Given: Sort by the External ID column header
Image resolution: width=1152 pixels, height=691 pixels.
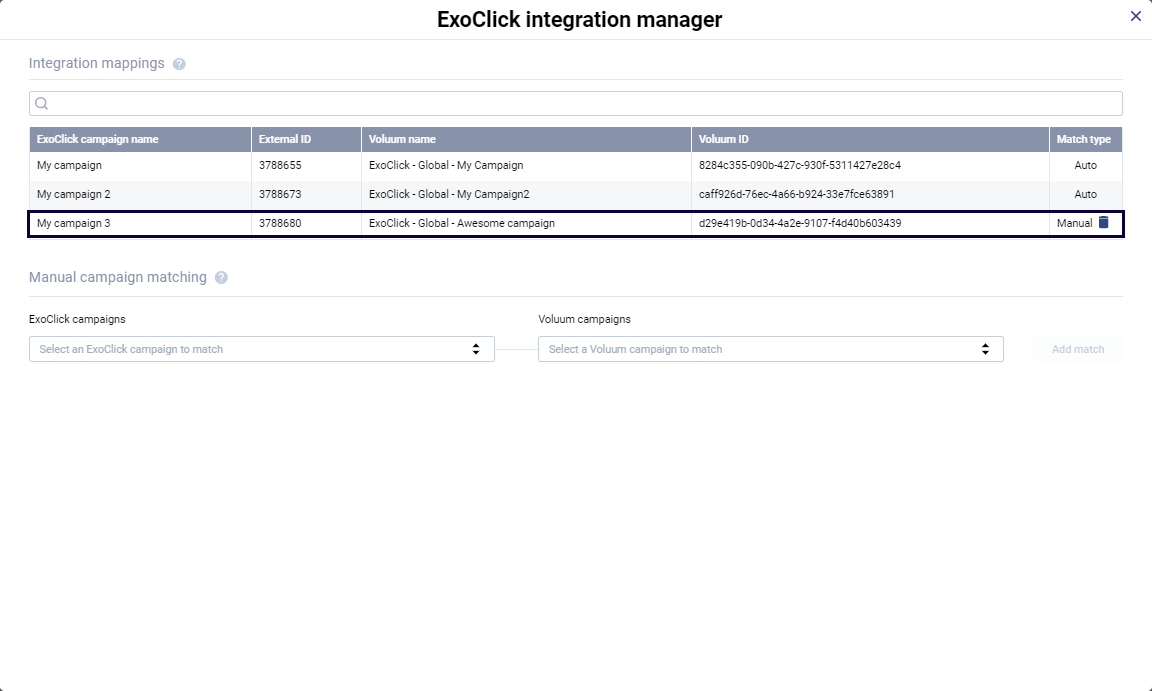Looking at the screenshot, I should (284, 139).
